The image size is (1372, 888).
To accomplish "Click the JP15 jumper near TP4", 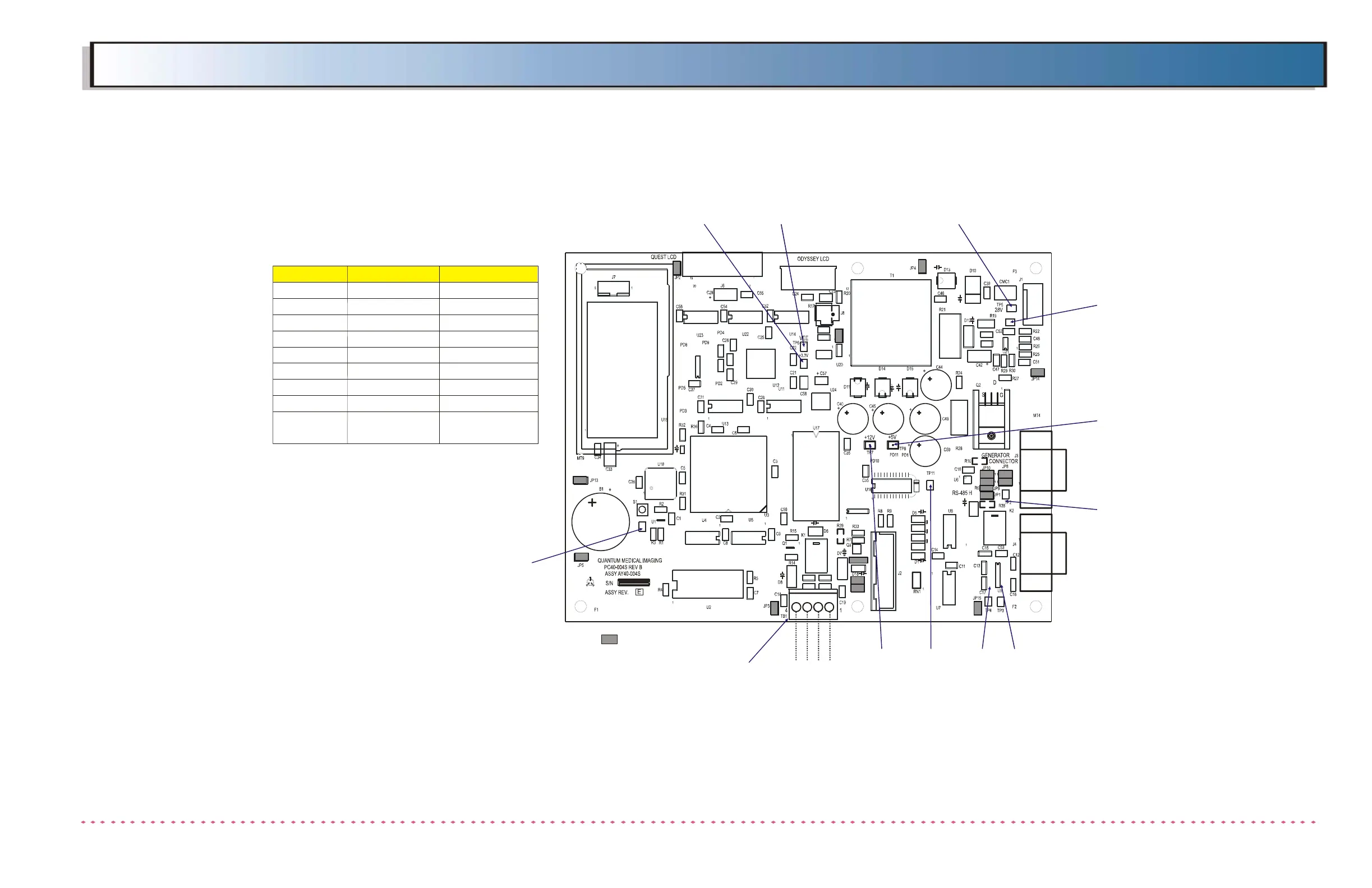I will click(x=978, y=608).
